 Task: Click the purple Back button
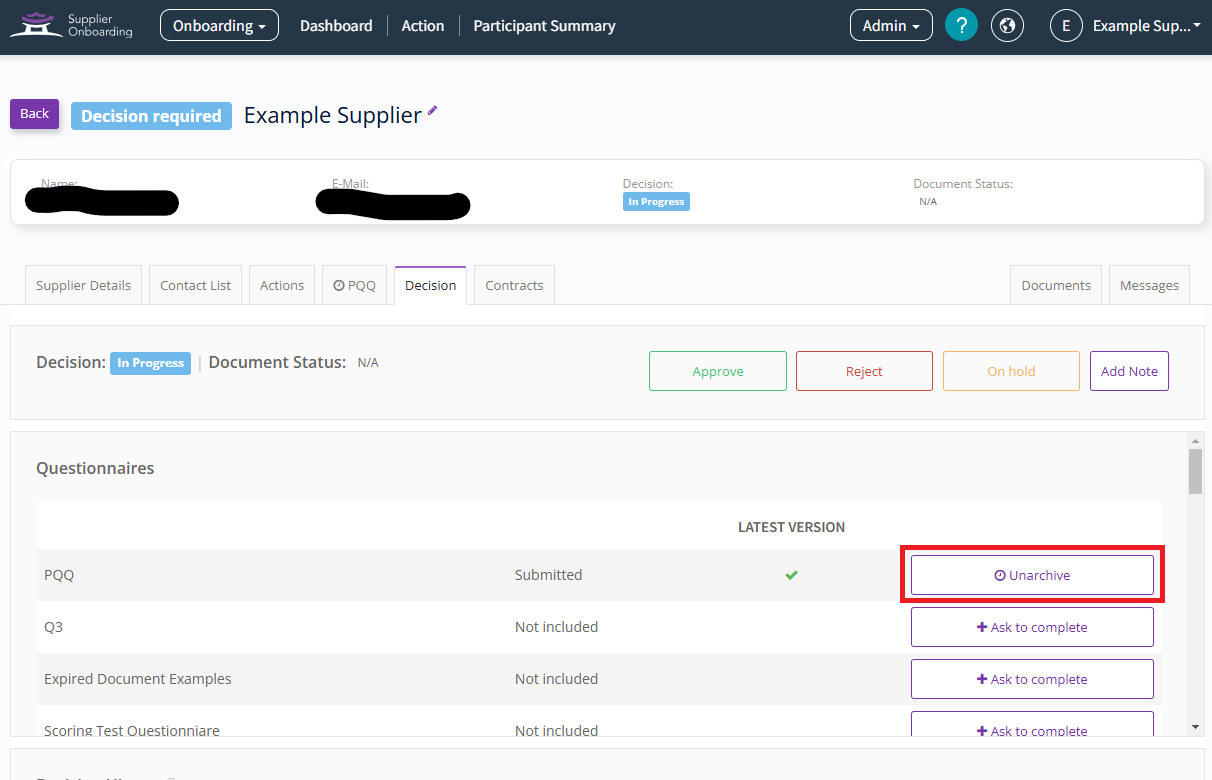point(34,113)
